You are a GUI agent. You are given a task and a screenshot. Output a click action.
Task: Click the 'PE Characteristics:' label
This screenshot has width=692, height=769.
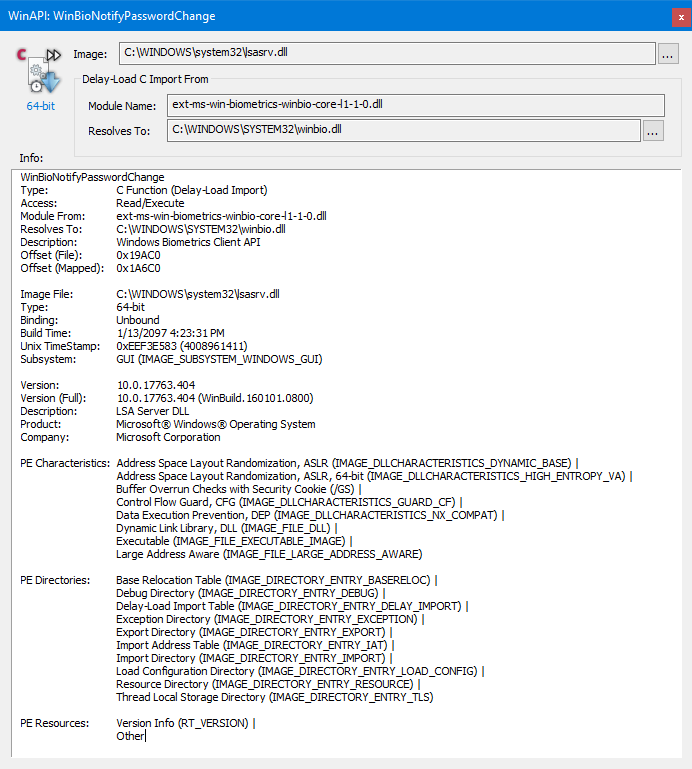point(65,463)
